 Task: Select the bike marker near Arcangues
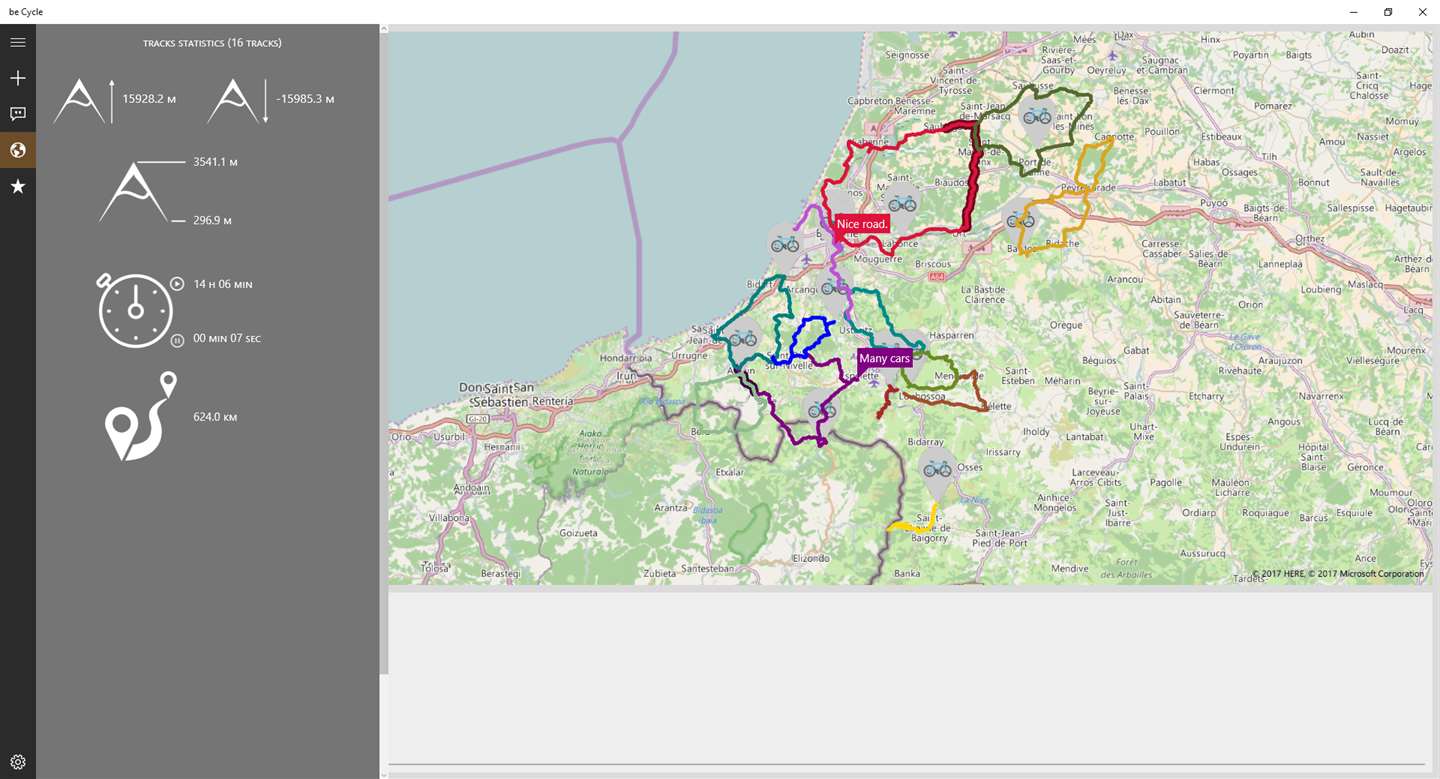(x=834, y=290)
